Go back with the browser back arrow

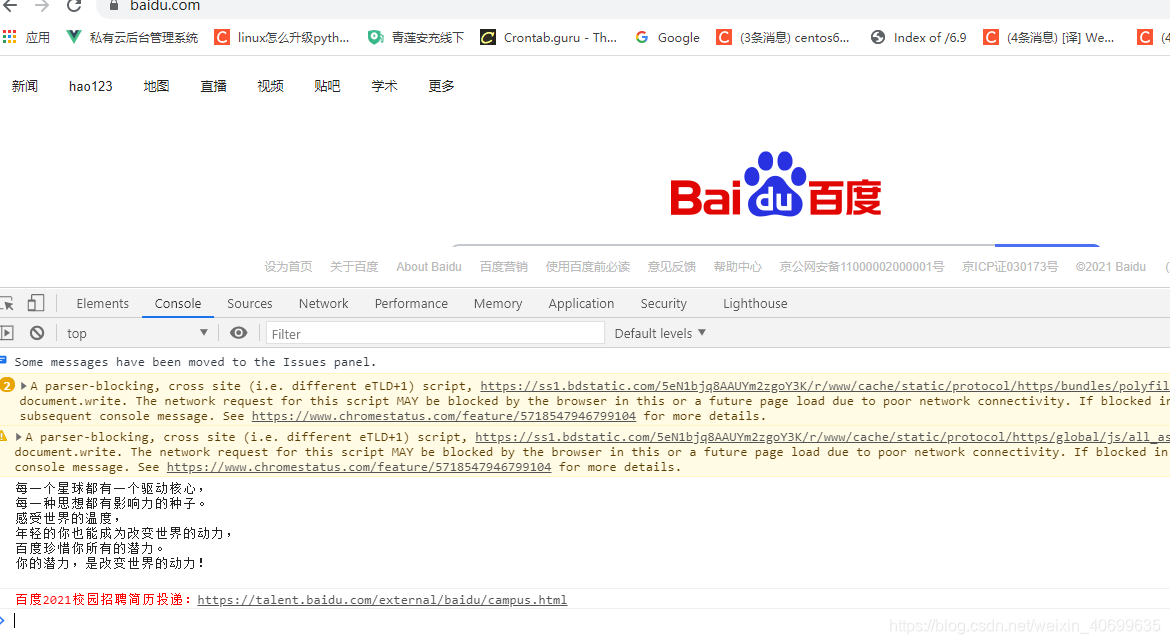click(10, 6)
